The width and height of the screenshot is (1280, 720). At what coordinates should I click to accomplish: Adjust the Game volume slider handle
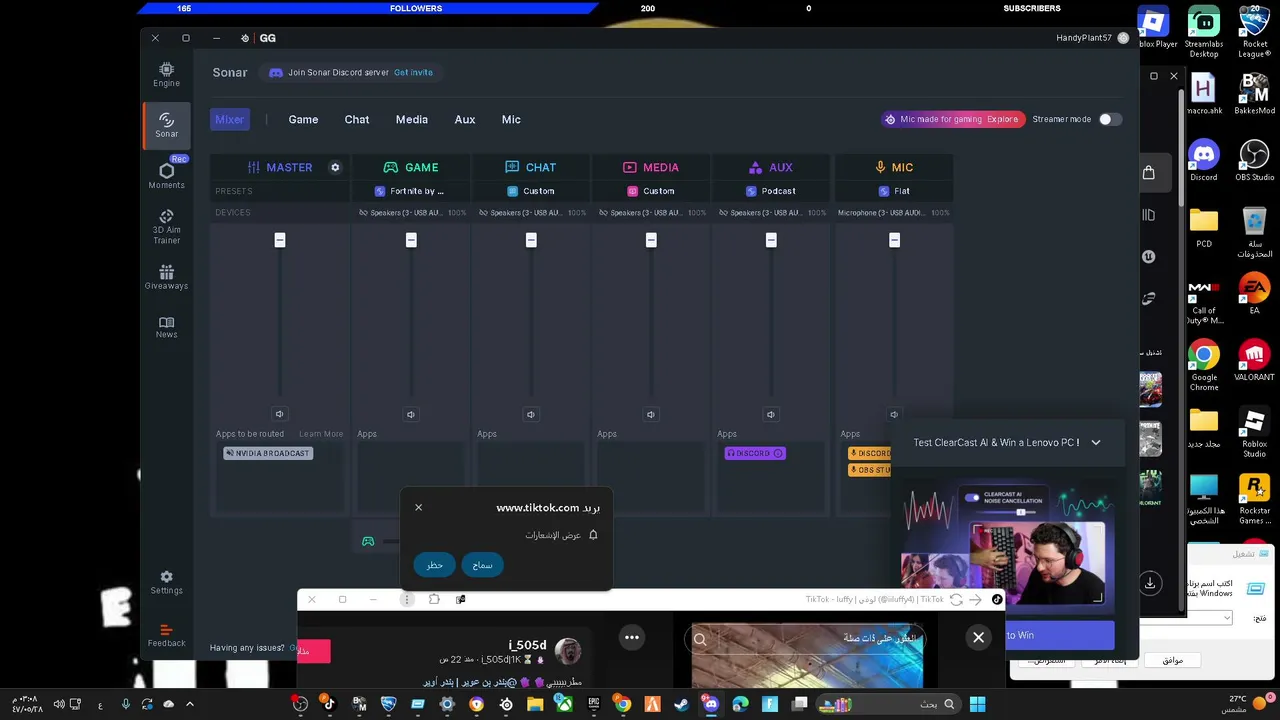click(411, 240)
